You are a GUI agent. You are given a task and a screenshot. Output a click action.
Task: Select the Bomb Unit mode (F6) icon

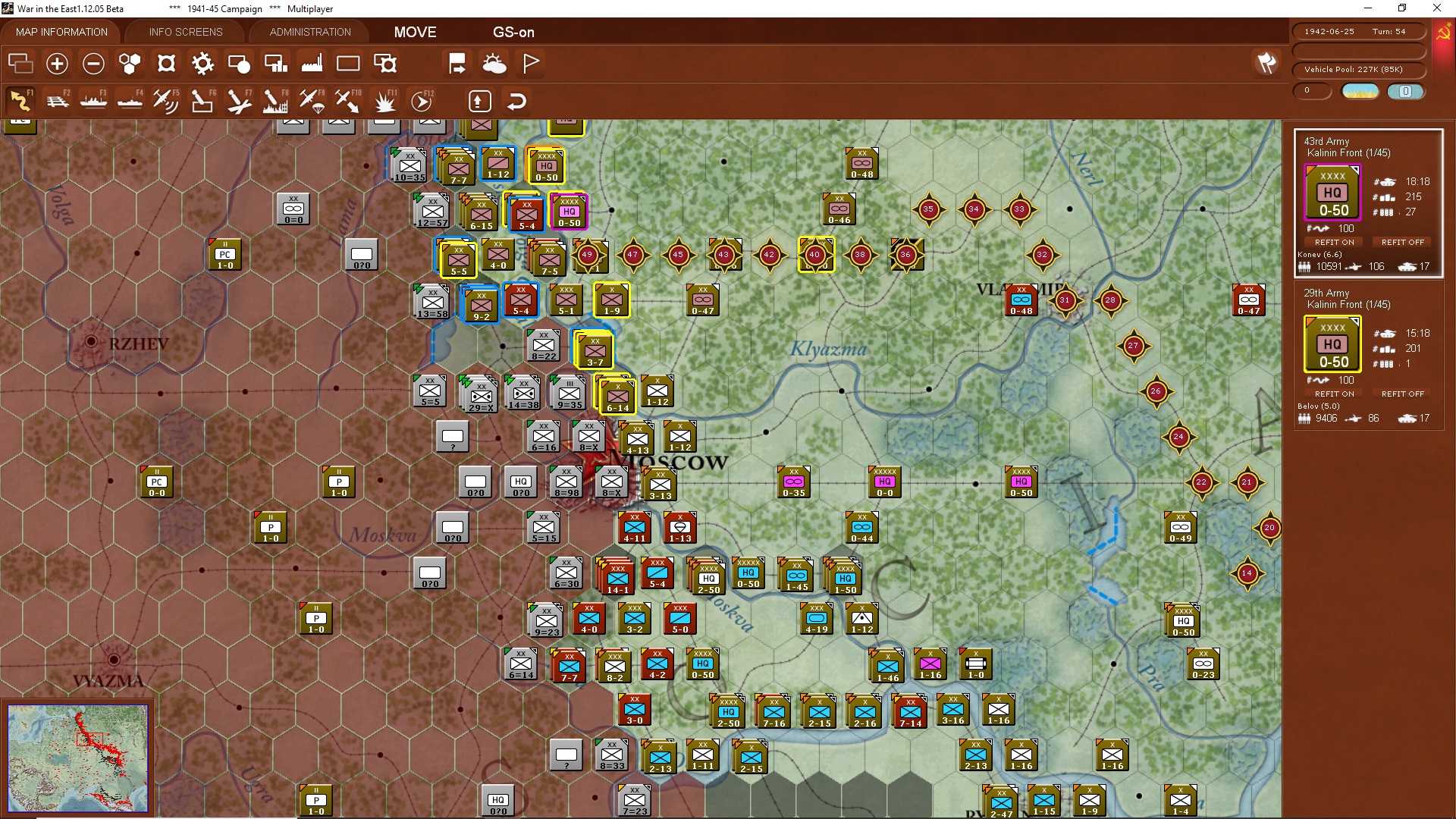click(202, 101)
